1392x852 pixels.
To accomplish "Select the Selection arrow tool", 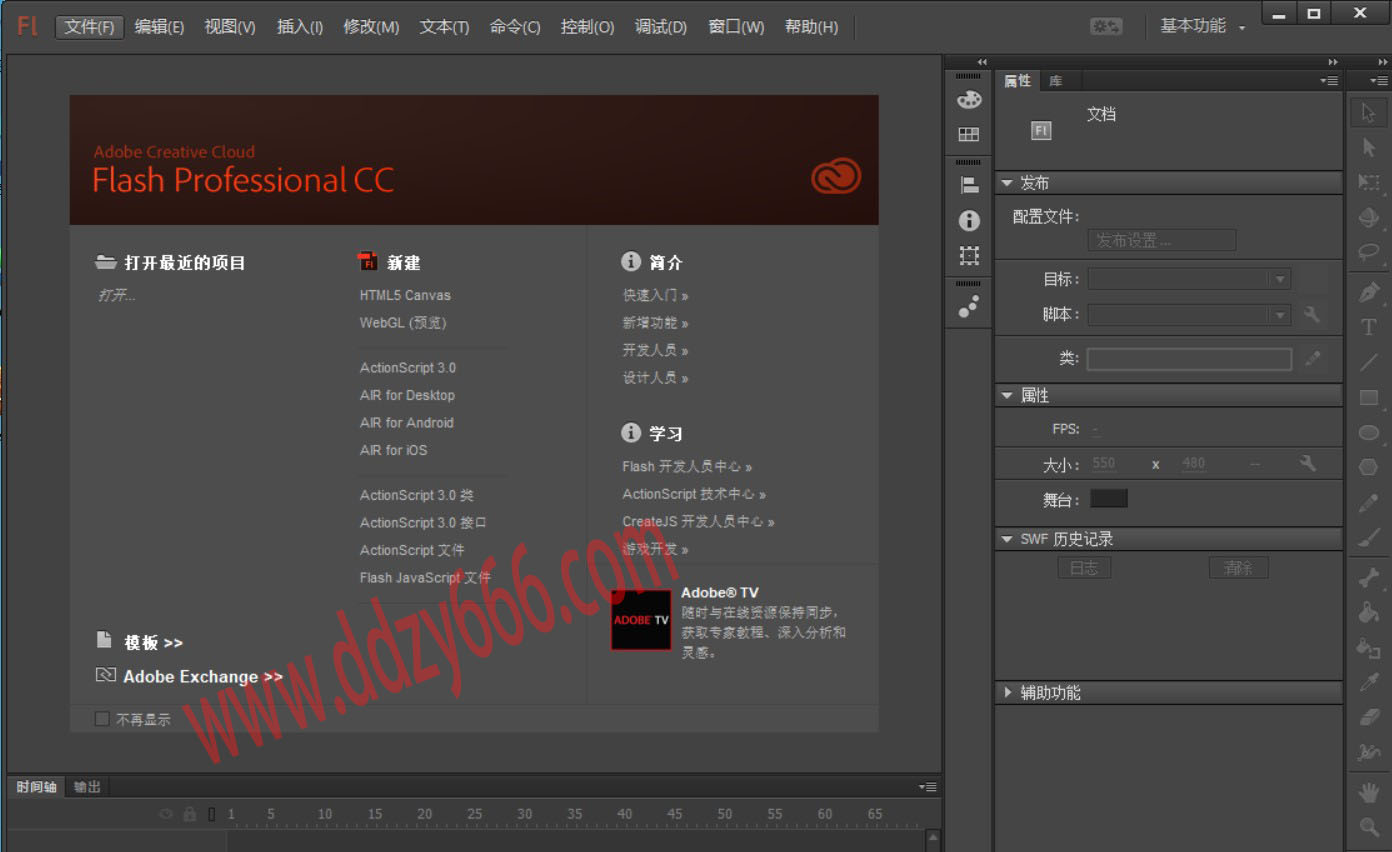I will click(1368, 113).
